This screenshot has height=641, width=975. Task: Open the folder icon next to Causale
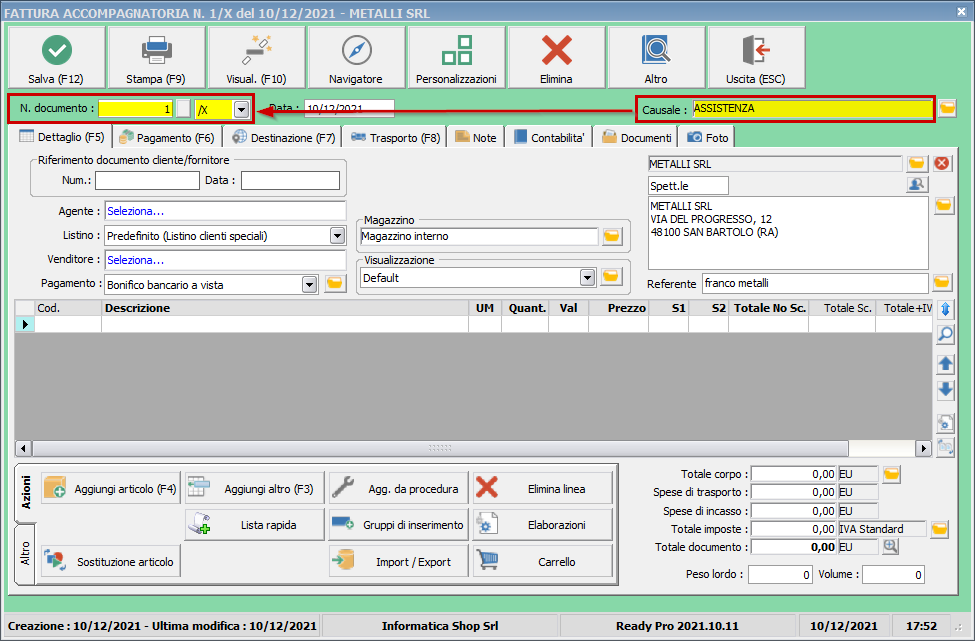(x=947, y=108)
